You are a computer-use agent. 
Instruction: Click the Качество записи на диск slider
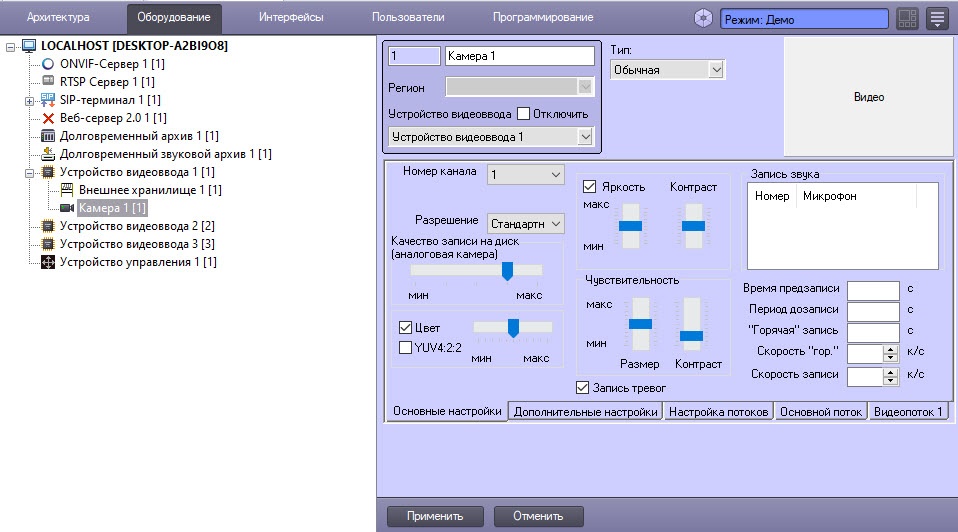tap(477, 270)
